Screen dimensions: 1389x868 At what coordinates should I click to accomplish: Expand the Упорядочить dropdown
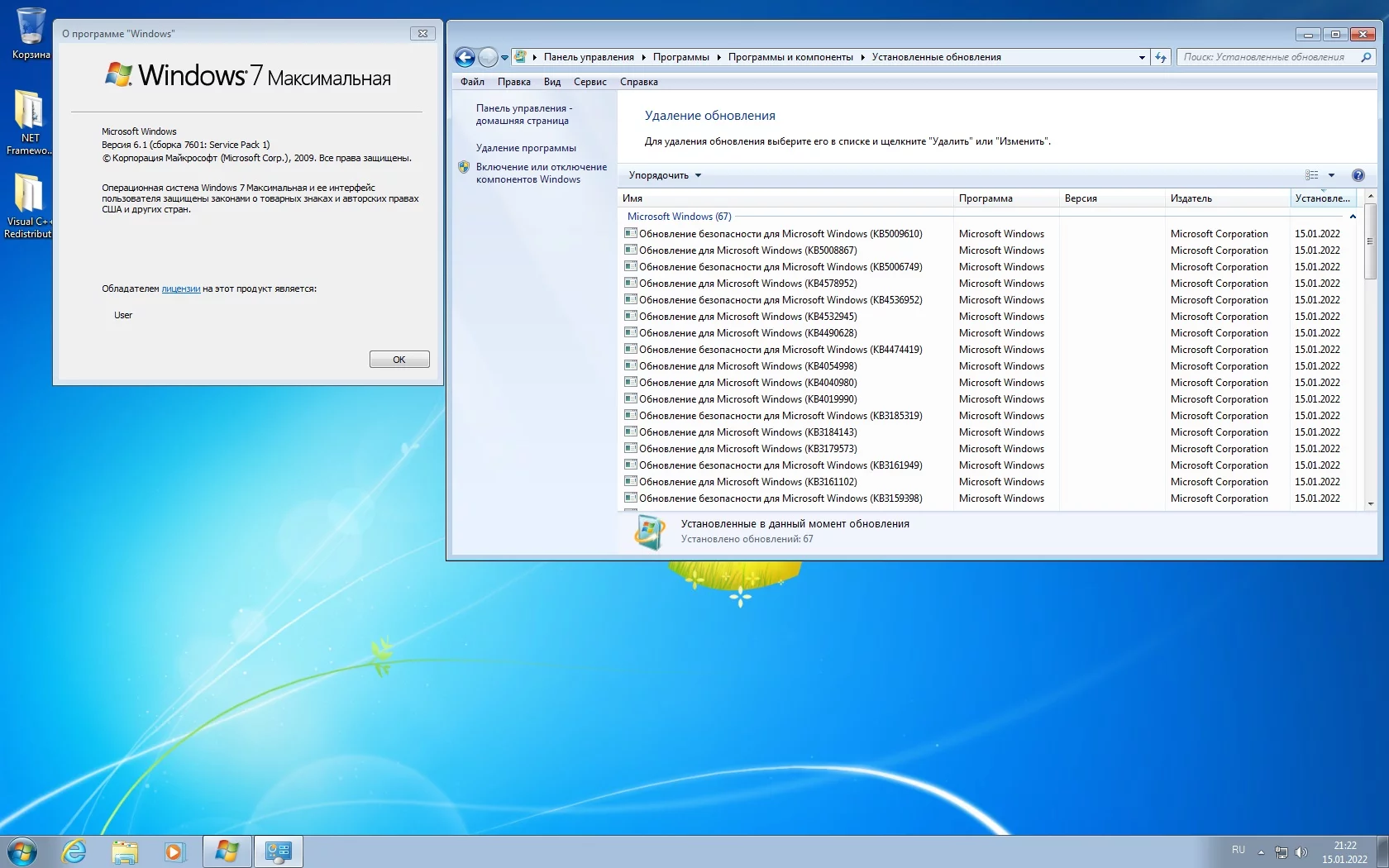point(665,175)
